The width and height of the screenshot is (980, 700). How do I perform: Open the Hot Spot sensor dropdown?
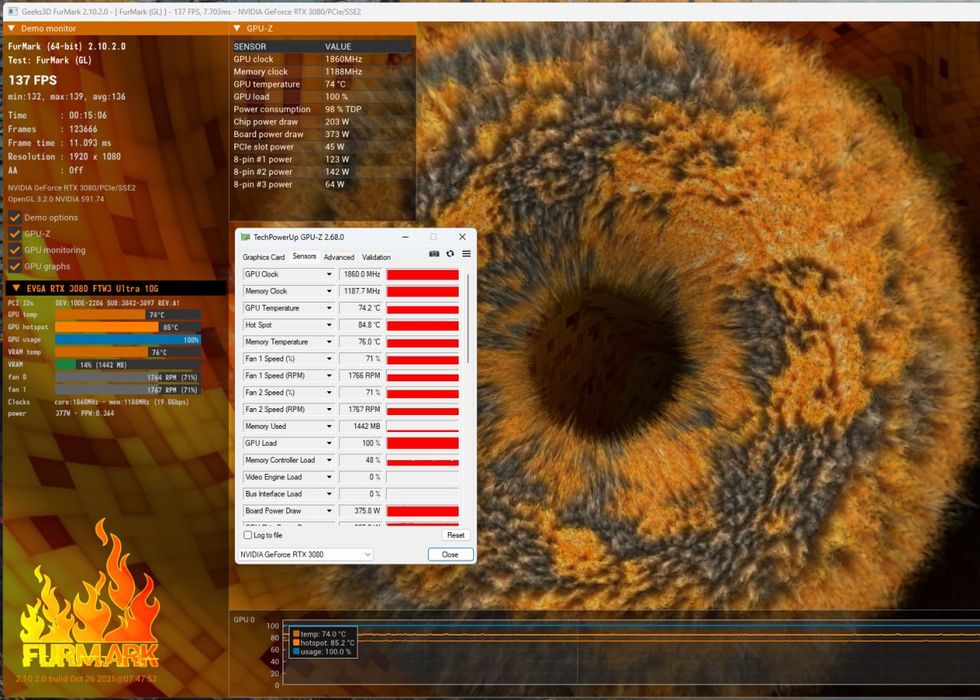(329, 325)
